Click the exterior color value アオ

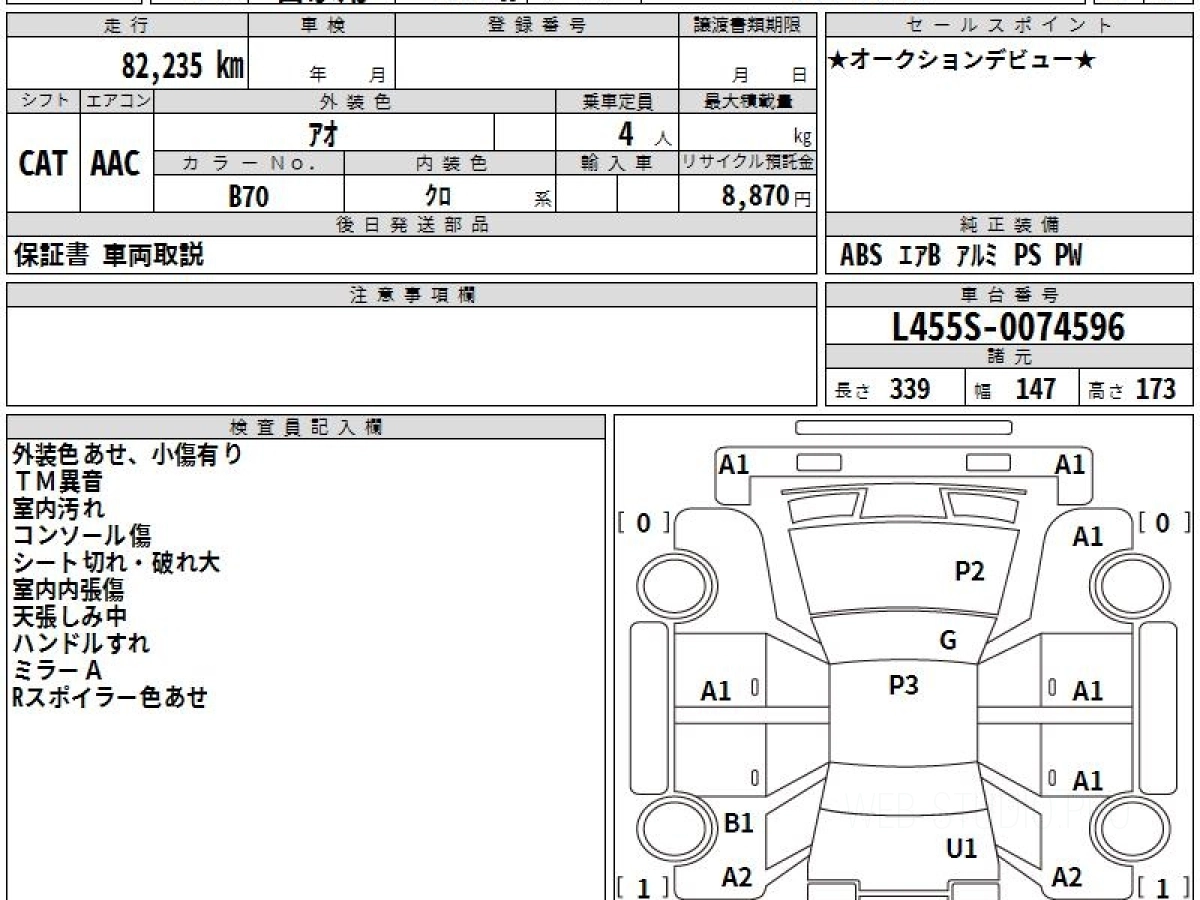tap(324, 133)
